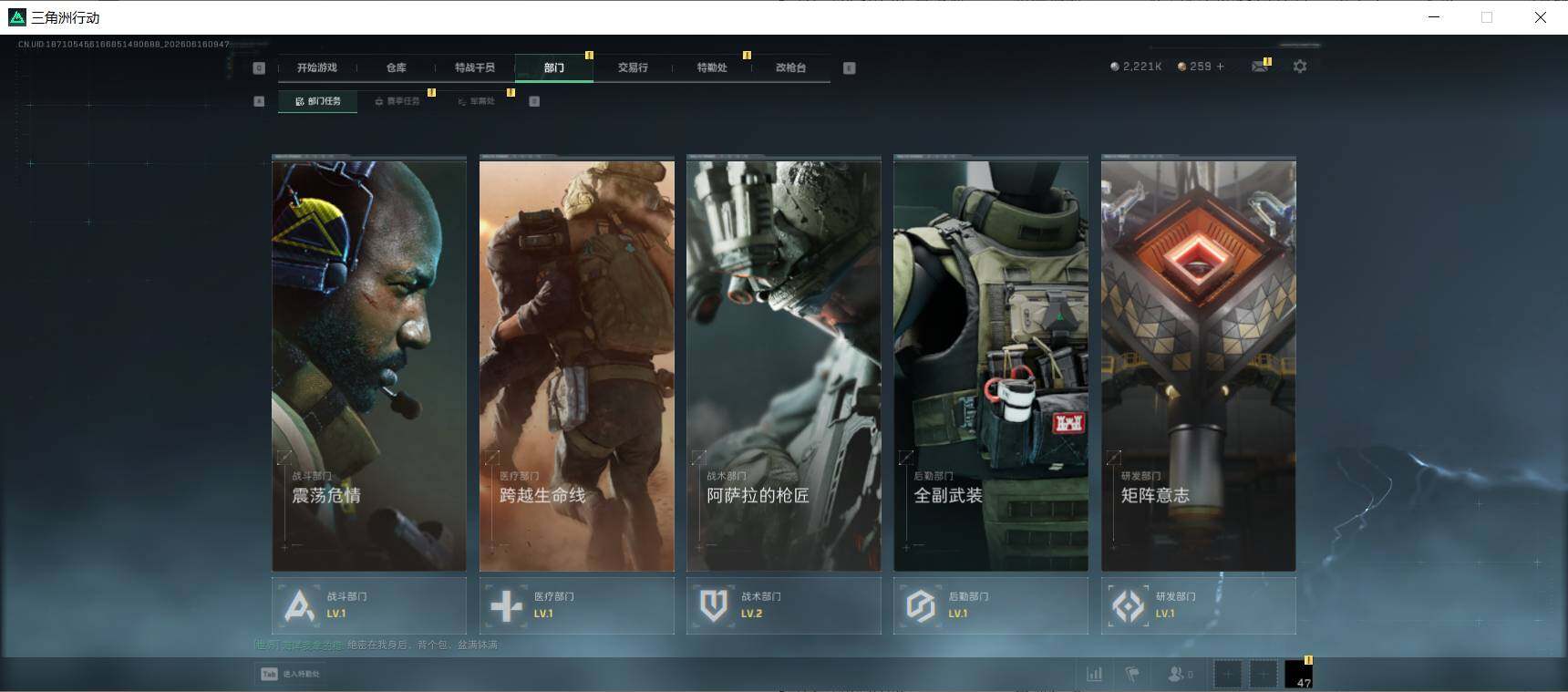Open the 交易行 tab
1568x692 pixels.
[x=633, y=67]
